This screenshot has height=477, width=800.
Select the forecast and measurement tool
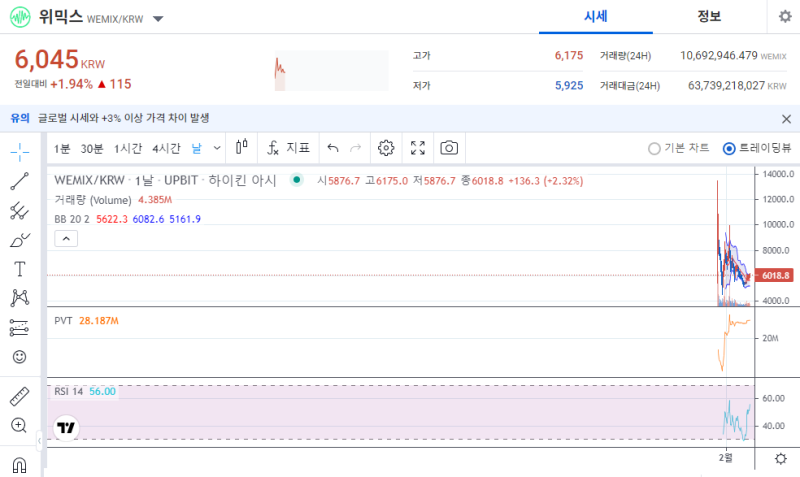pyautogui.click(x=19, y=328)
